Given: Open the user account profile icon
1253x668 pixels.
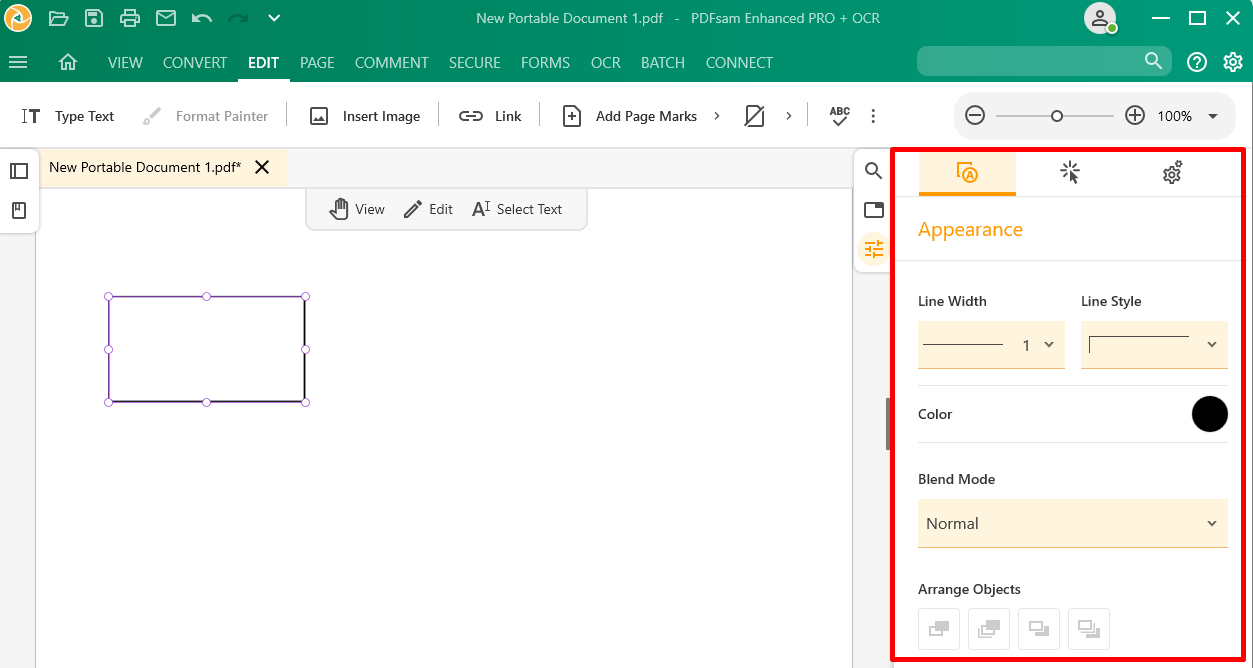Looking at the screenshot, I should click(1100, 18).
